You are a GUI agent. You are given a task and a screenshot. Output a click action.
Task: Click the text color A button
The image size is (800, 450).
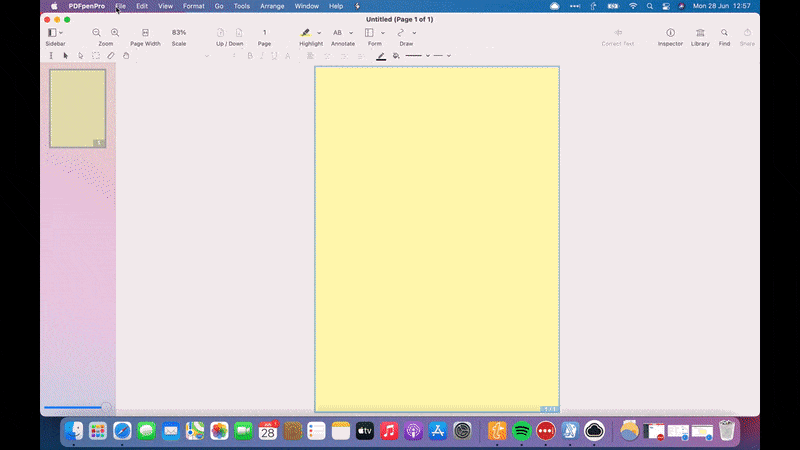288,56
